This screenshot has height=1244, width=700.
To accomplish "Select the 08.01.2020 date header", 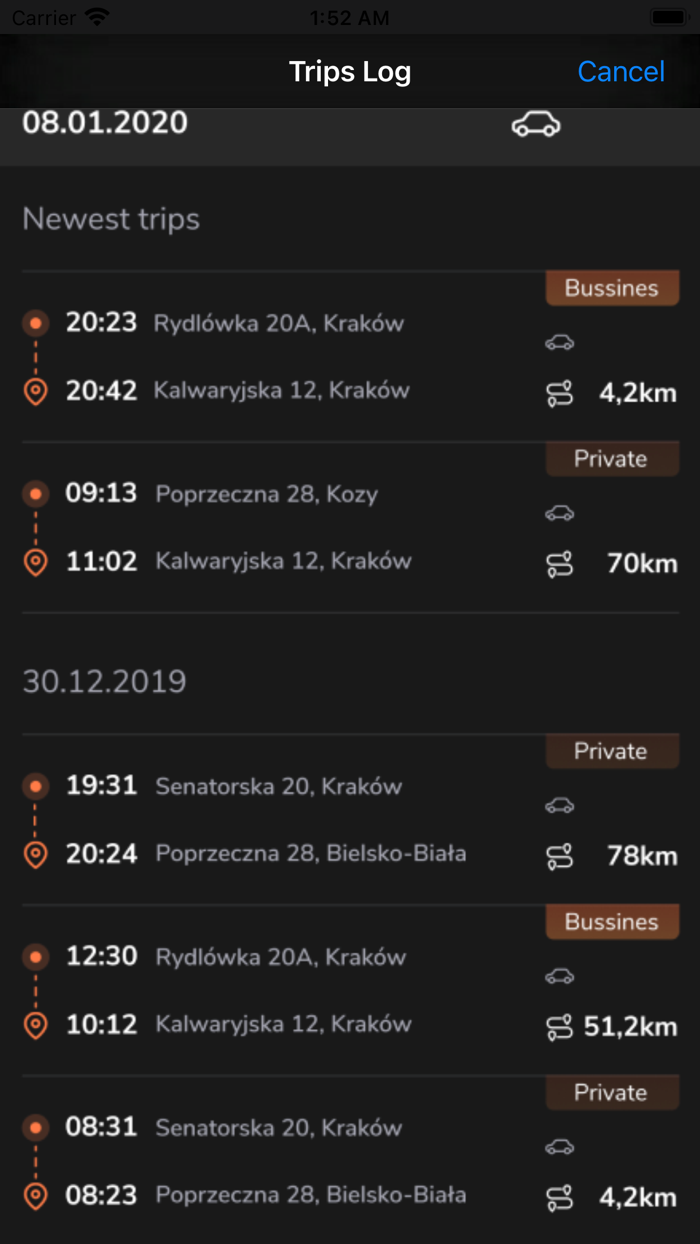I will 105,123.
